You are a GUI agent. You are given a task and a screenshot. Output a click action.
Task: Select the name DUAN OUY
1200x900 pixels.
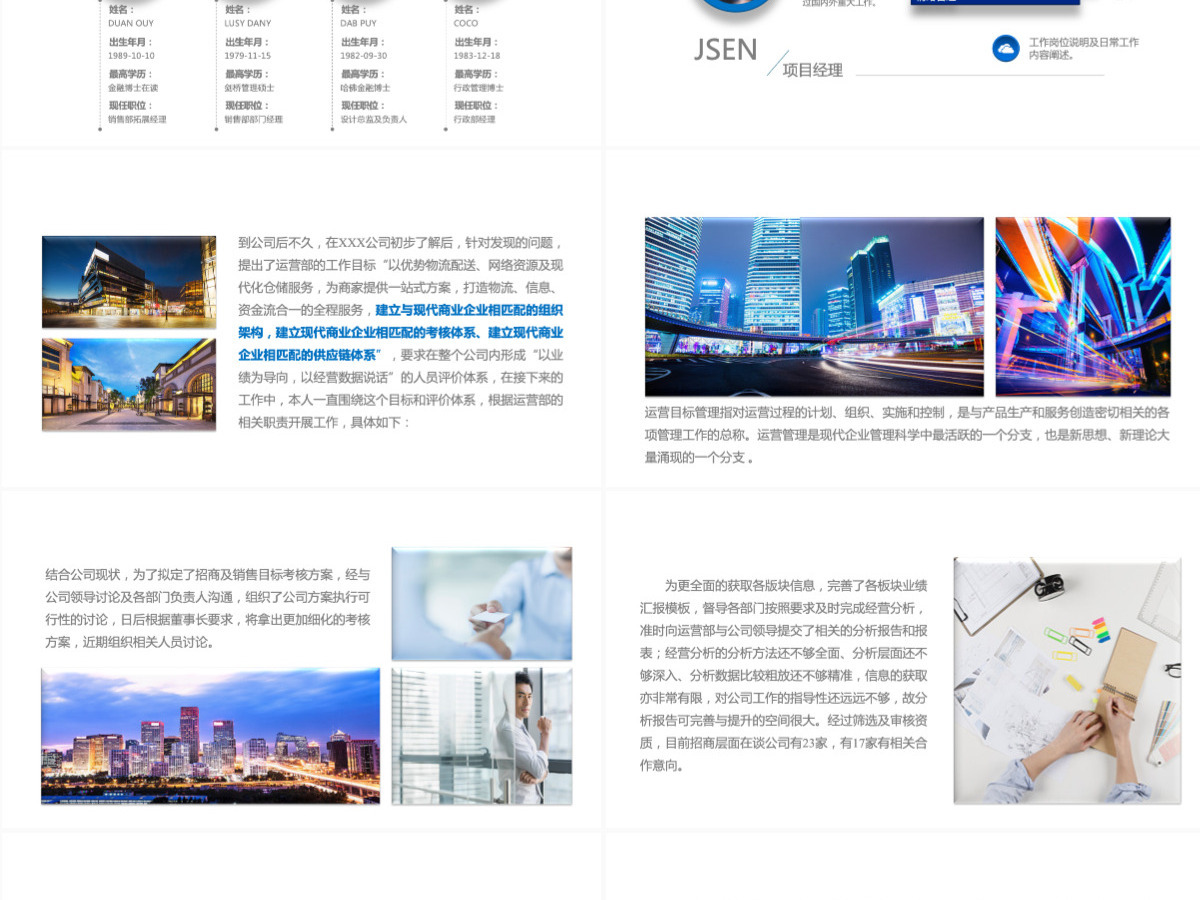click(x=131, y=23)
